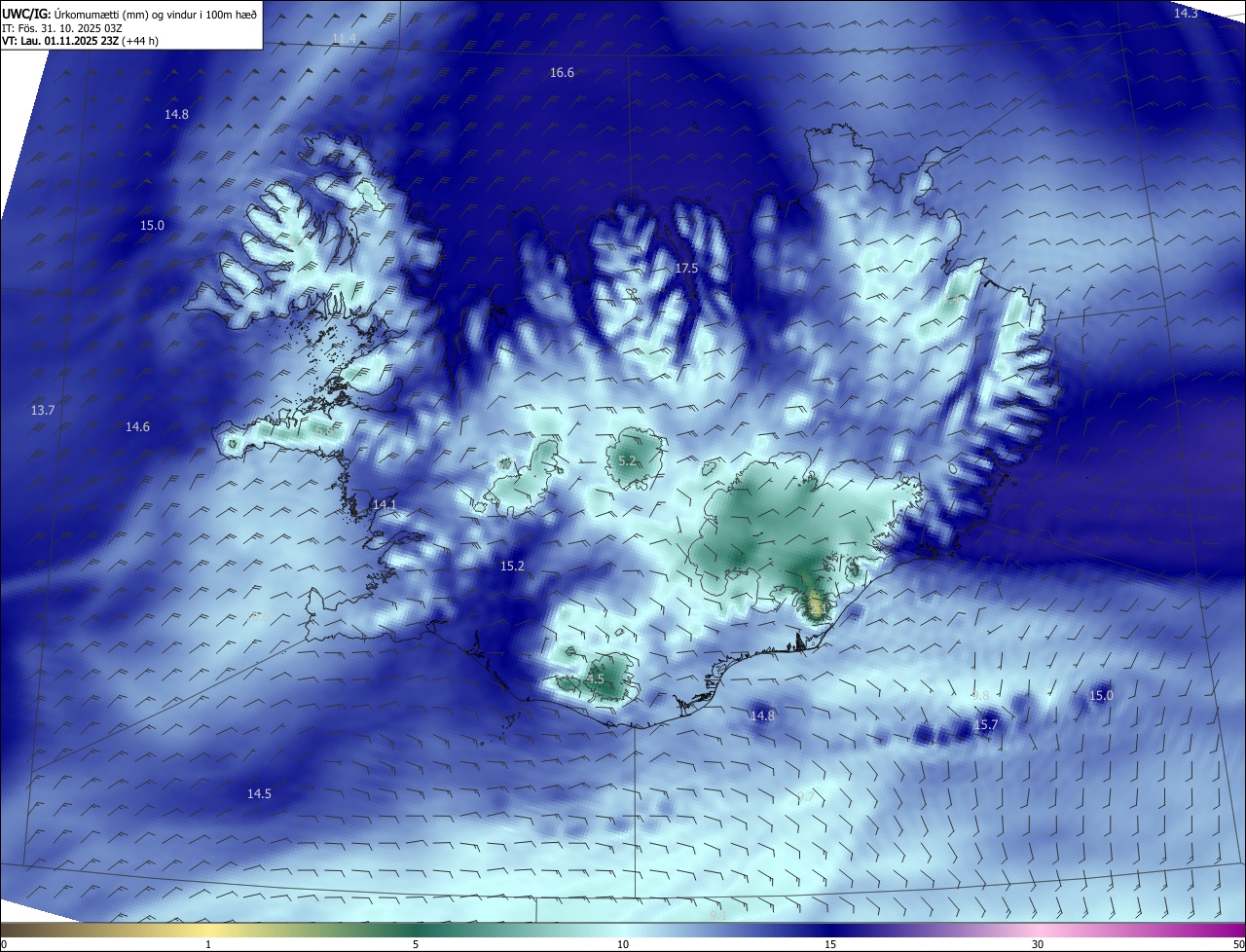Click the 14.5 value label

point(259,794)
